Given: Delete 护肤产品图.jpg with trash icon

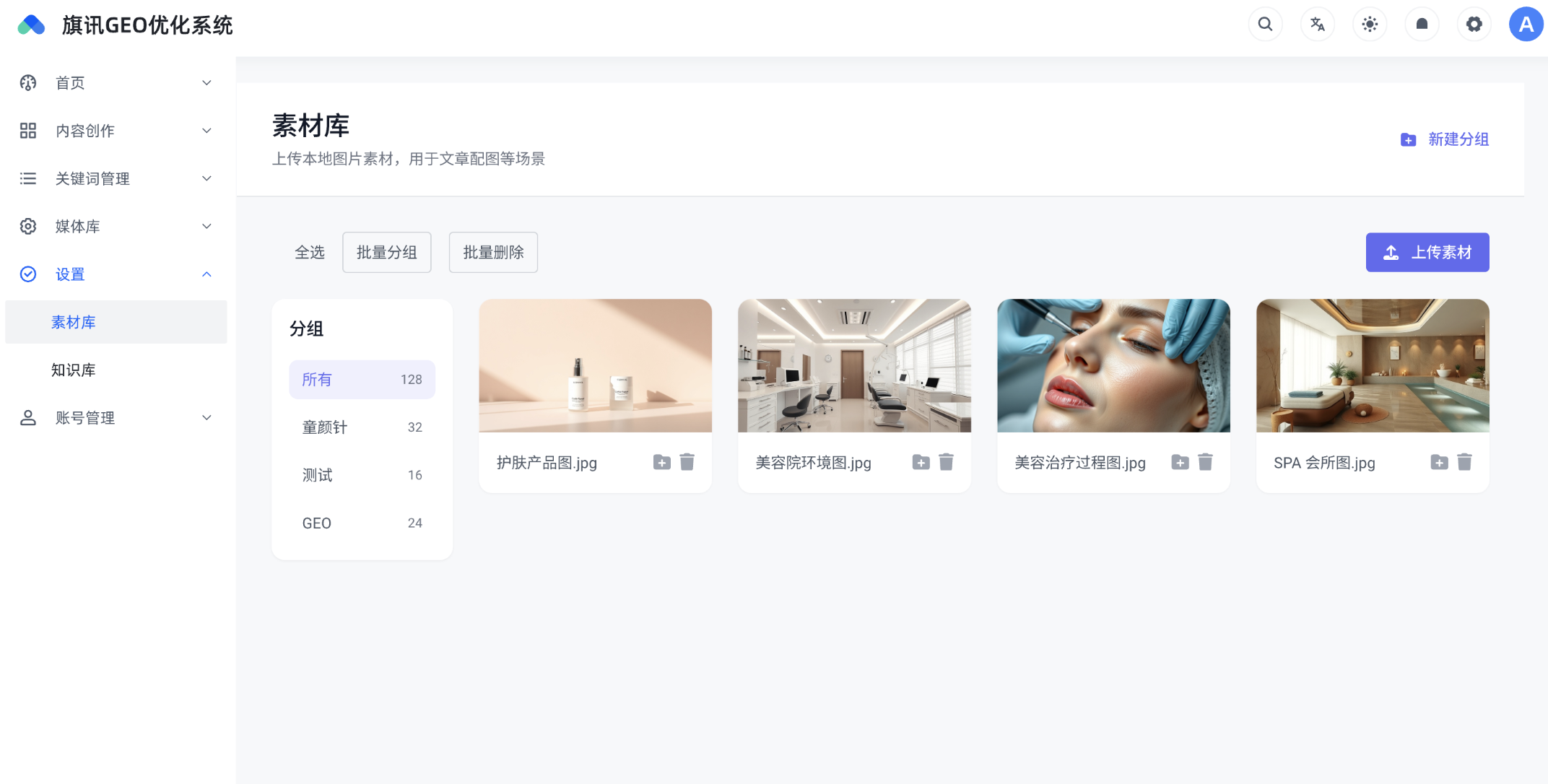Looking at the screenshot, I should click(687, 462).
